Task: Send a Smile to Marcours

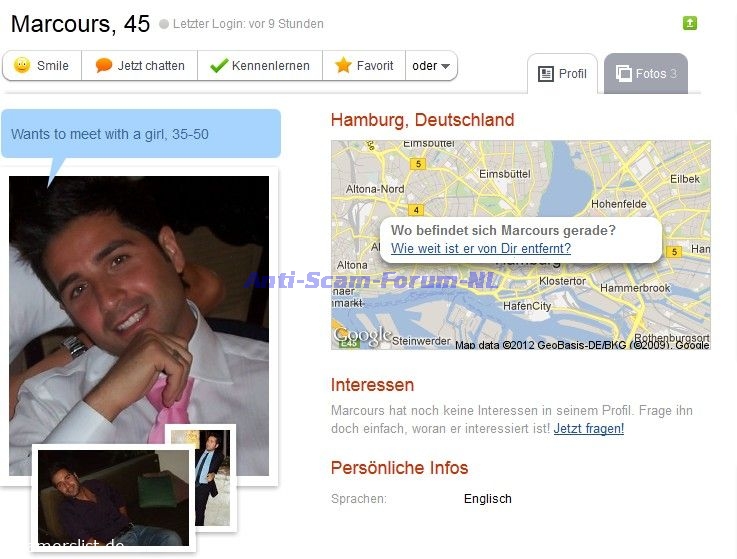Action: coord(42,65)
